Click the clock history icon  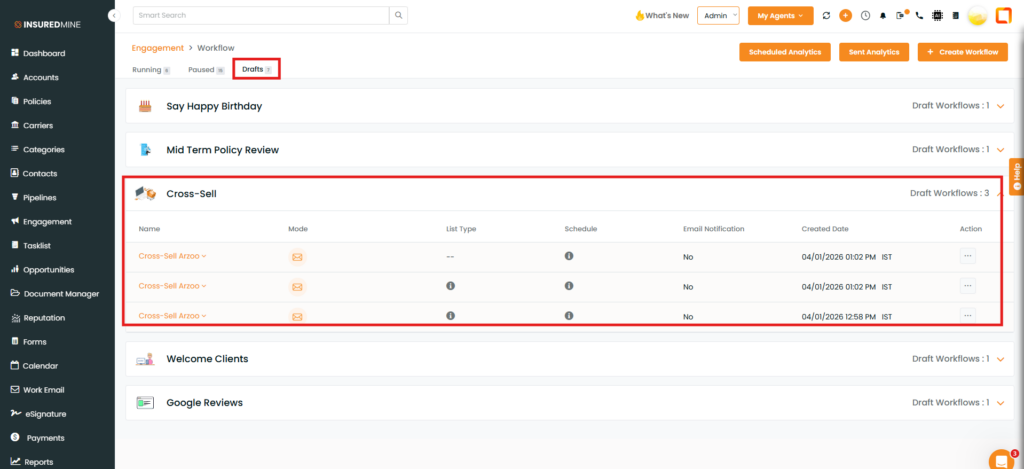pos(865,16)
